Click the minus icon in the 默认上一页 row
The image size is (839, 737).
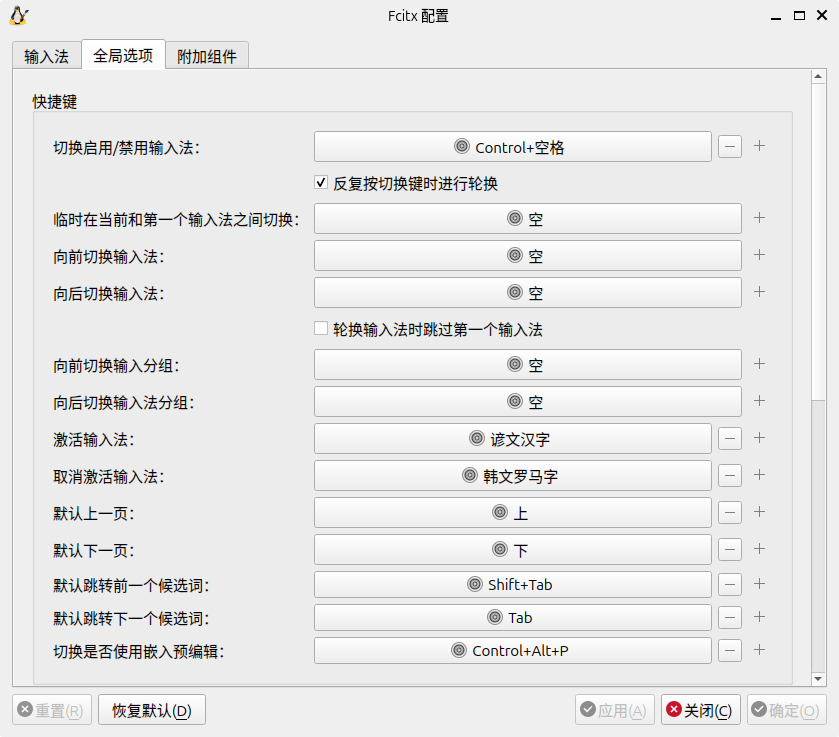(730, 513)
